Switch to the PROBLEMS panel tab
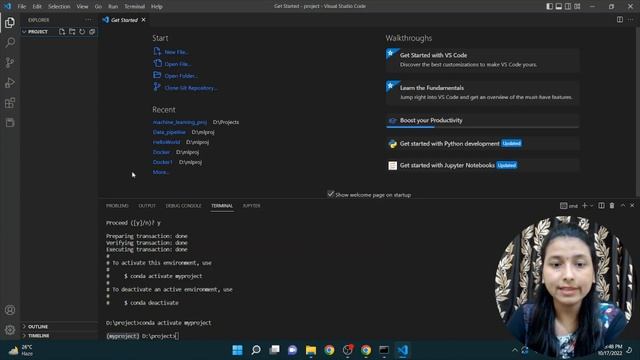The image size is (640, 360). tap(117, 206)
